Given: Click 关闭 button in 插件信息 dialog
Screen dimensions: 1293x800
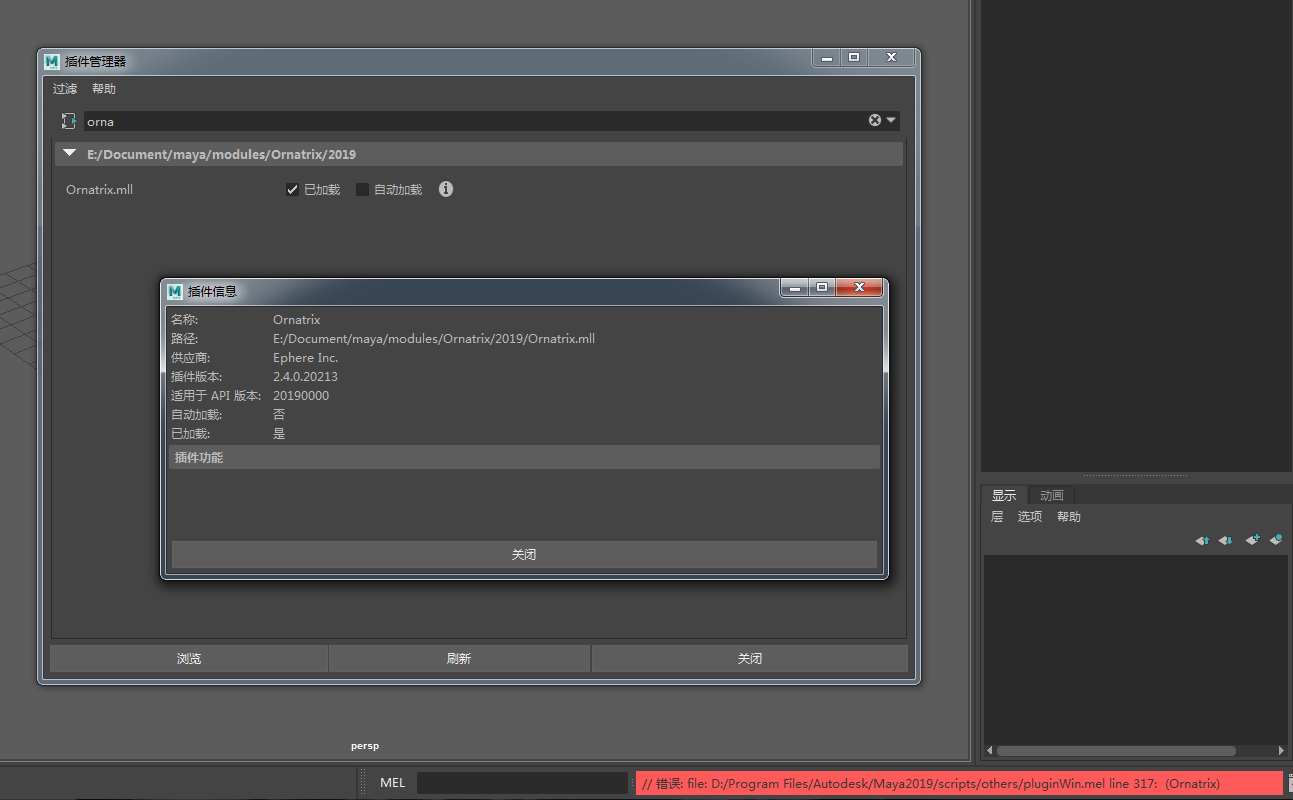Looking at the screenshot, I should [x=524, y=554].
